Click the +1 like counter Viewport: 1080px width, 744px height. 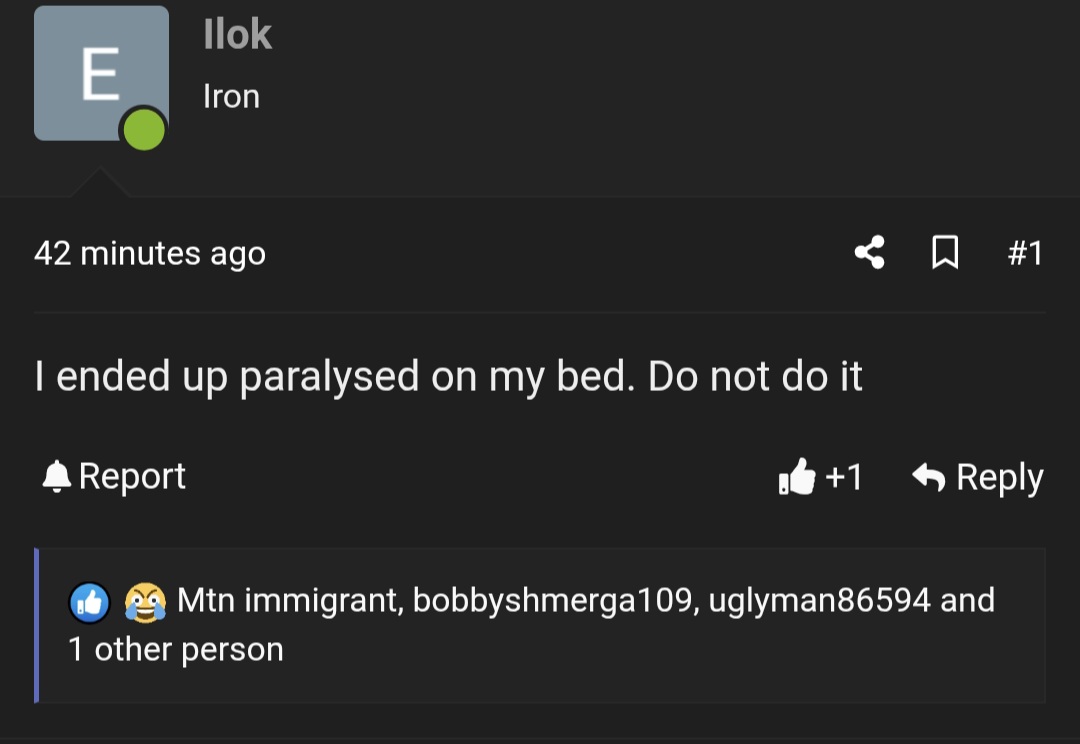click(x=843, y=477)
